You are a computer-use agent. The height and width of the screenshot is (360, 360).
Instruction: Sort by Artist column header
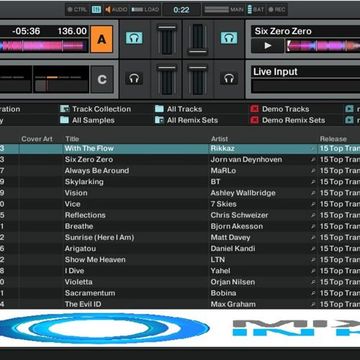[219, 139]
